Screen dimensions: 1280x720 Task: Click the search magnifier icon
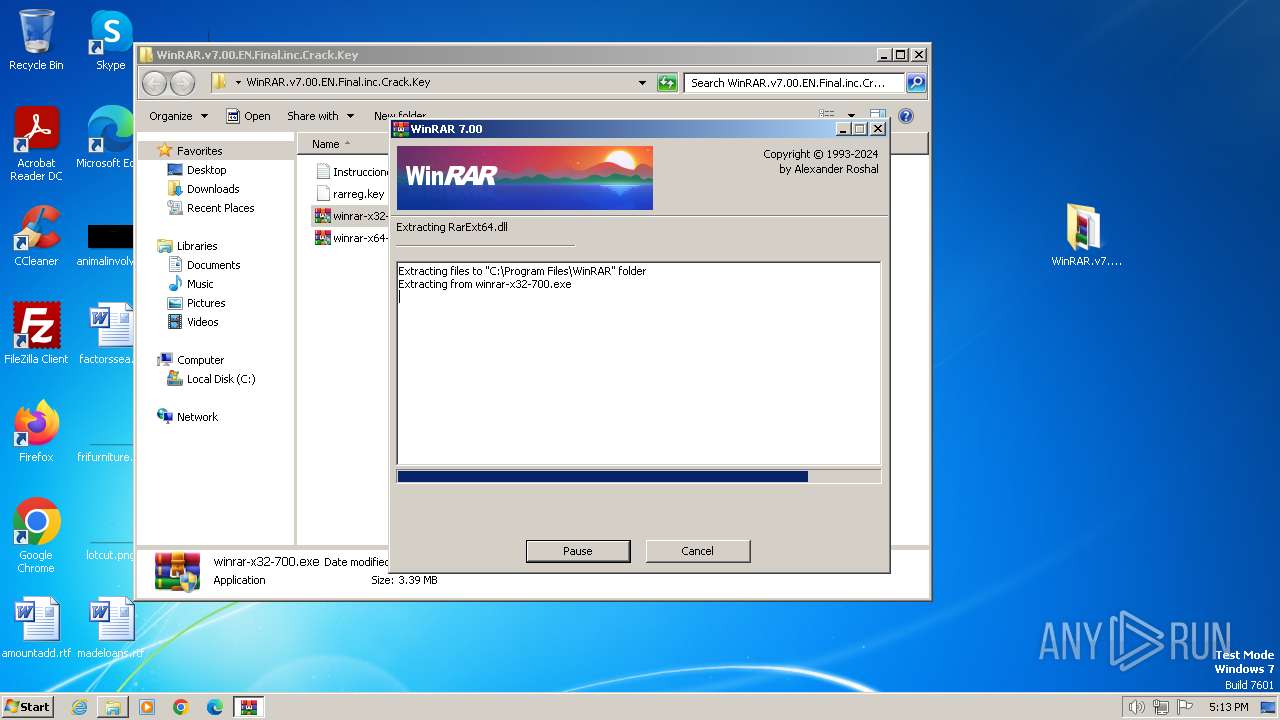click(x=916, y=83)
